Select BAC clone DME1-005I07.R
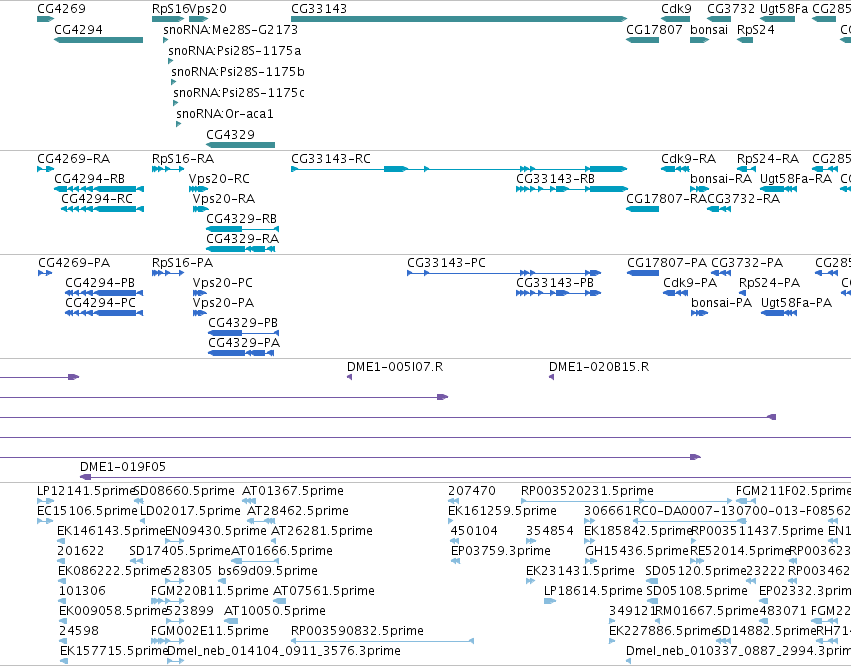The height and width of the screenshot is (666, 851). tap(350, 377)
